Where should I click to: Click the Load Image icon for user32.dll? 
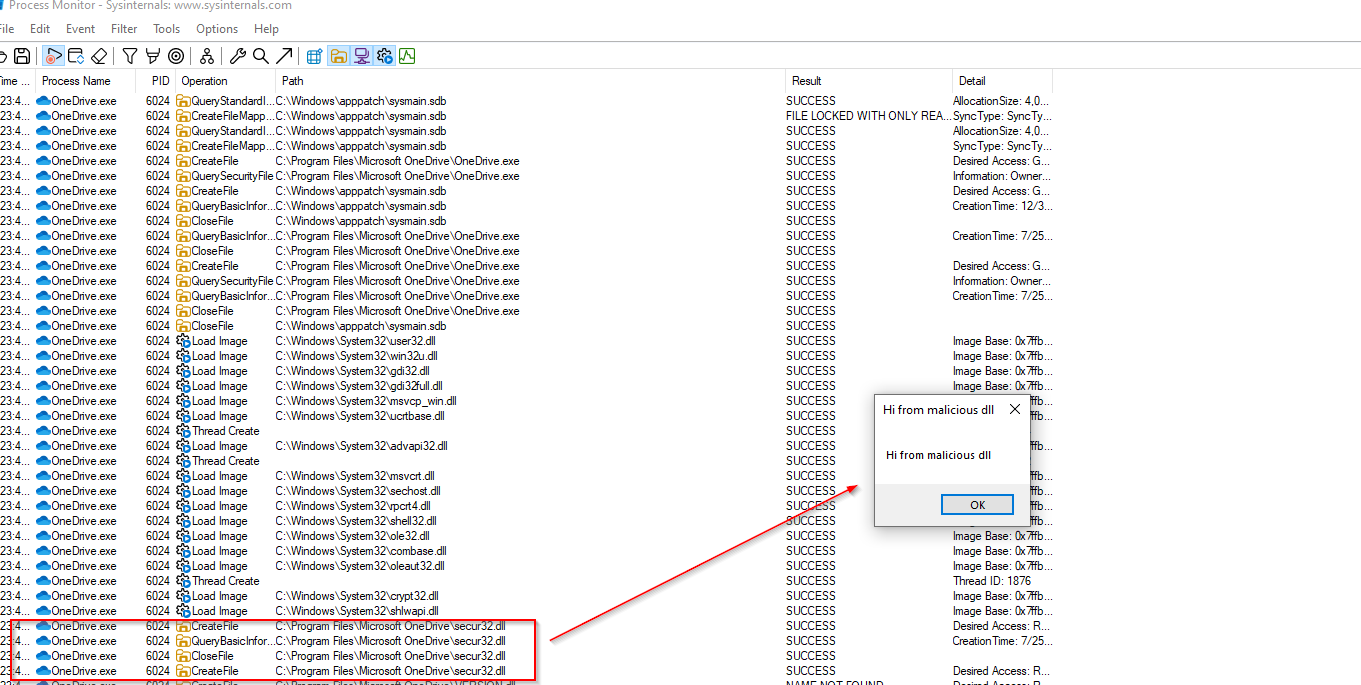(183, 341)
